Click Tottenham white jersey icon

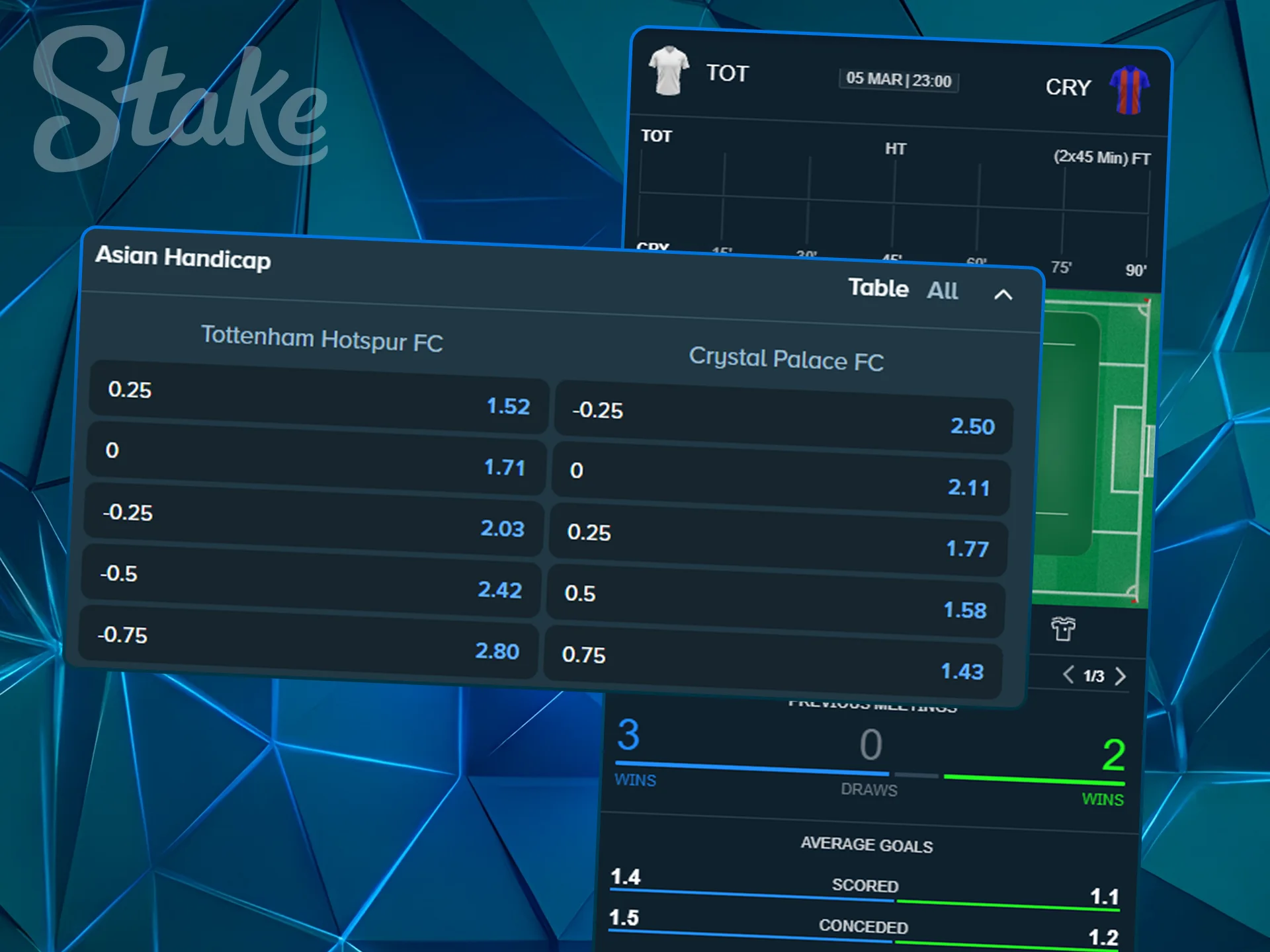coord(669,71)
